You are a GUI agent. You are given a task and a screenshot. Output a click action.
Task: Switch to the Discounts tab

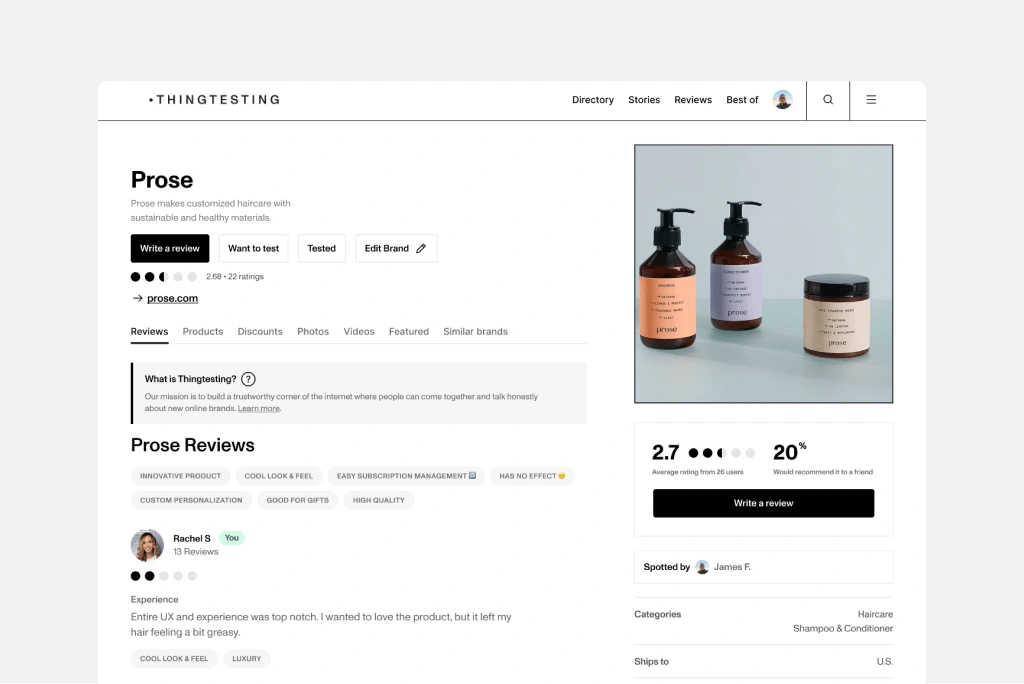pyautogui.click(x=260, y=332)
